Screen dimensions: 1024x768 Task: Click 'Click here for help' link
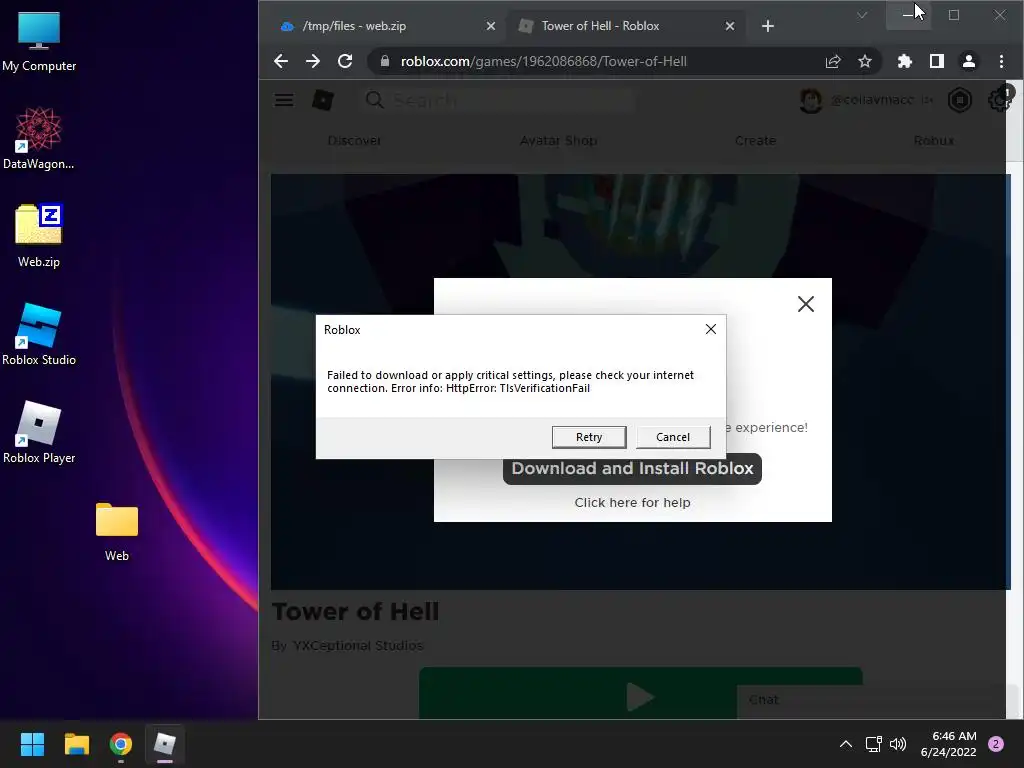(x=632, y=502)
